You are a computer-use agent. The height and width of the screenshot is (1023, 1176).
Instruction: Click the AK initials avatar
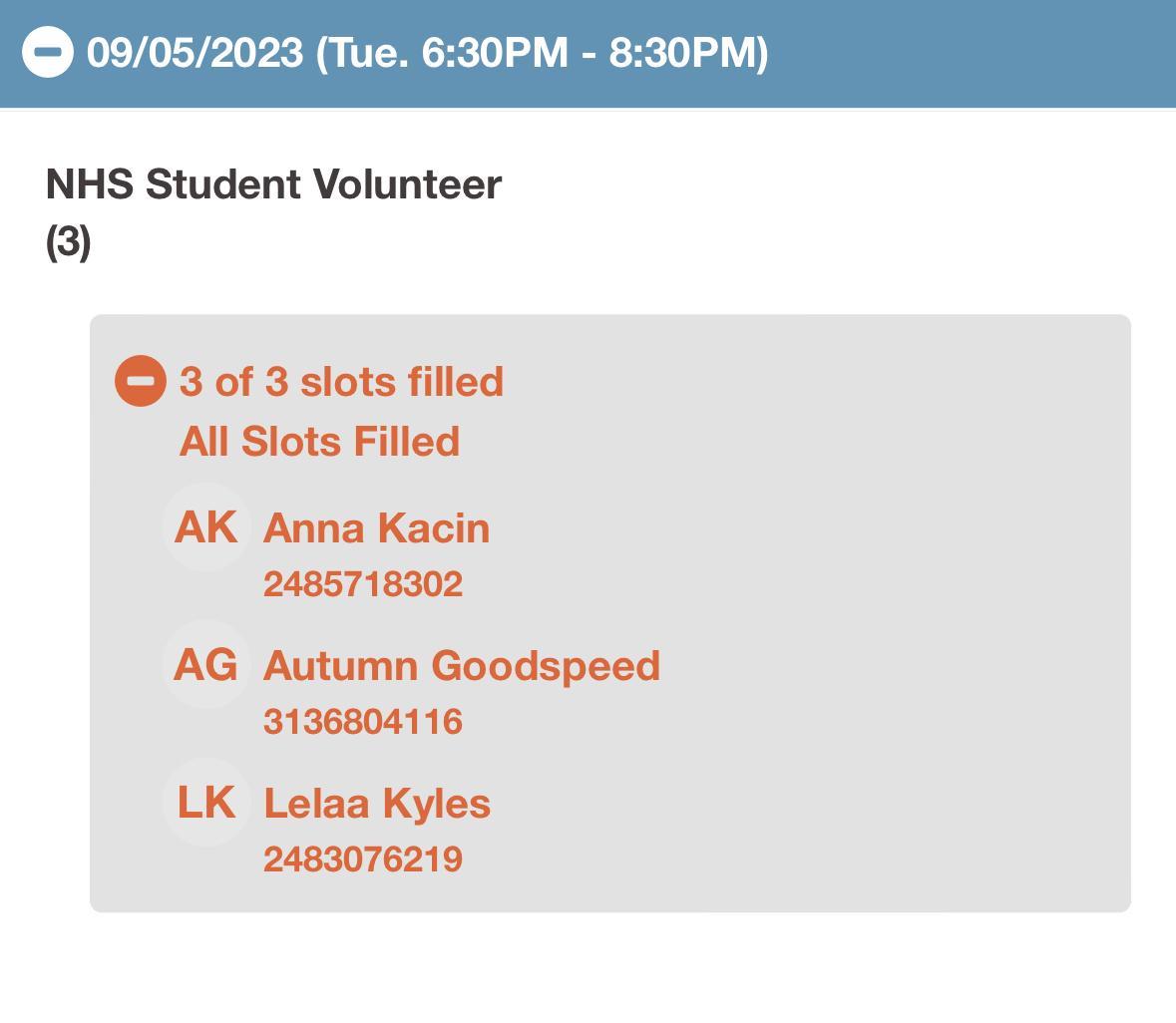[x=206, y=526]
